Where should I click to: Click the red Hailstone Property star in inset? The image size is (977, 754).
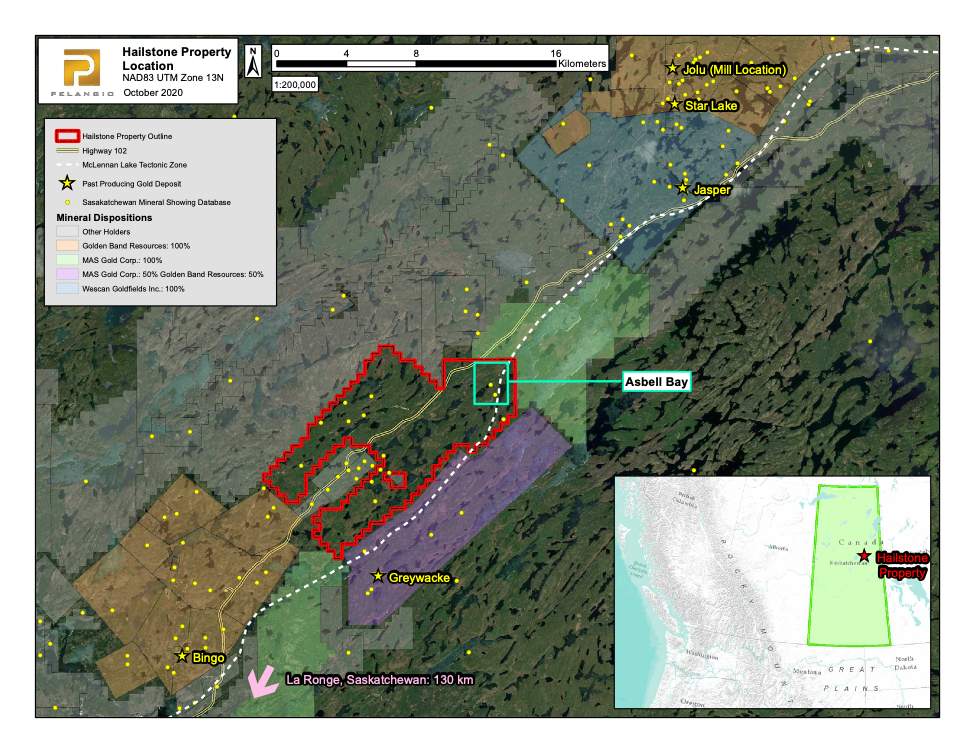(864, 556)
